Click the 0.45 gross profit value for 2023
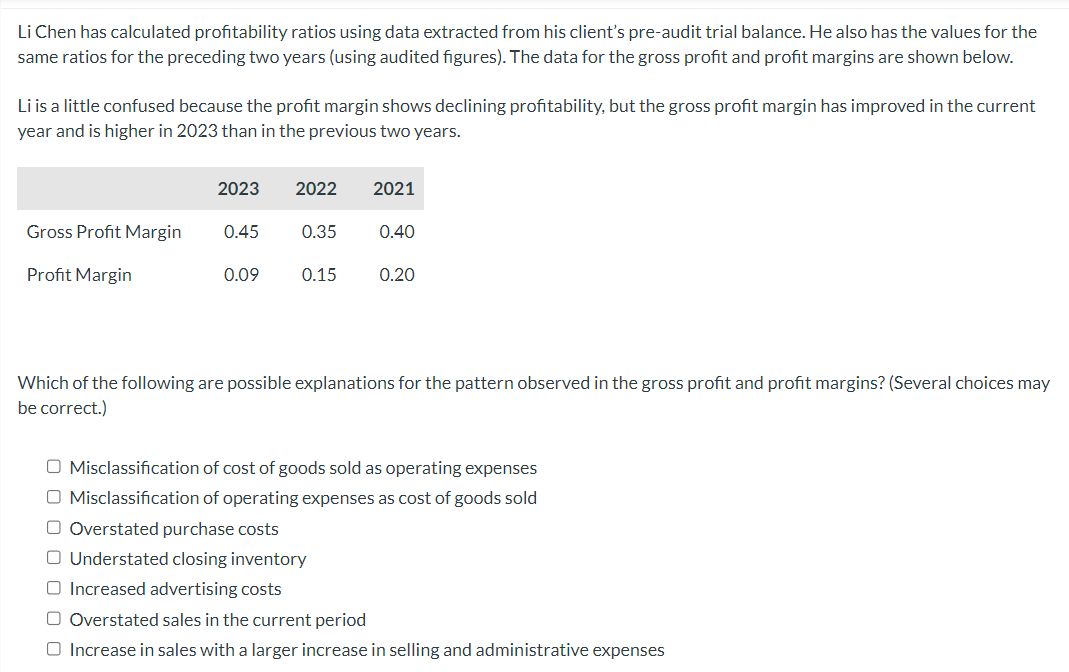This screenshot has height=672, width=1069. (242, 231)
